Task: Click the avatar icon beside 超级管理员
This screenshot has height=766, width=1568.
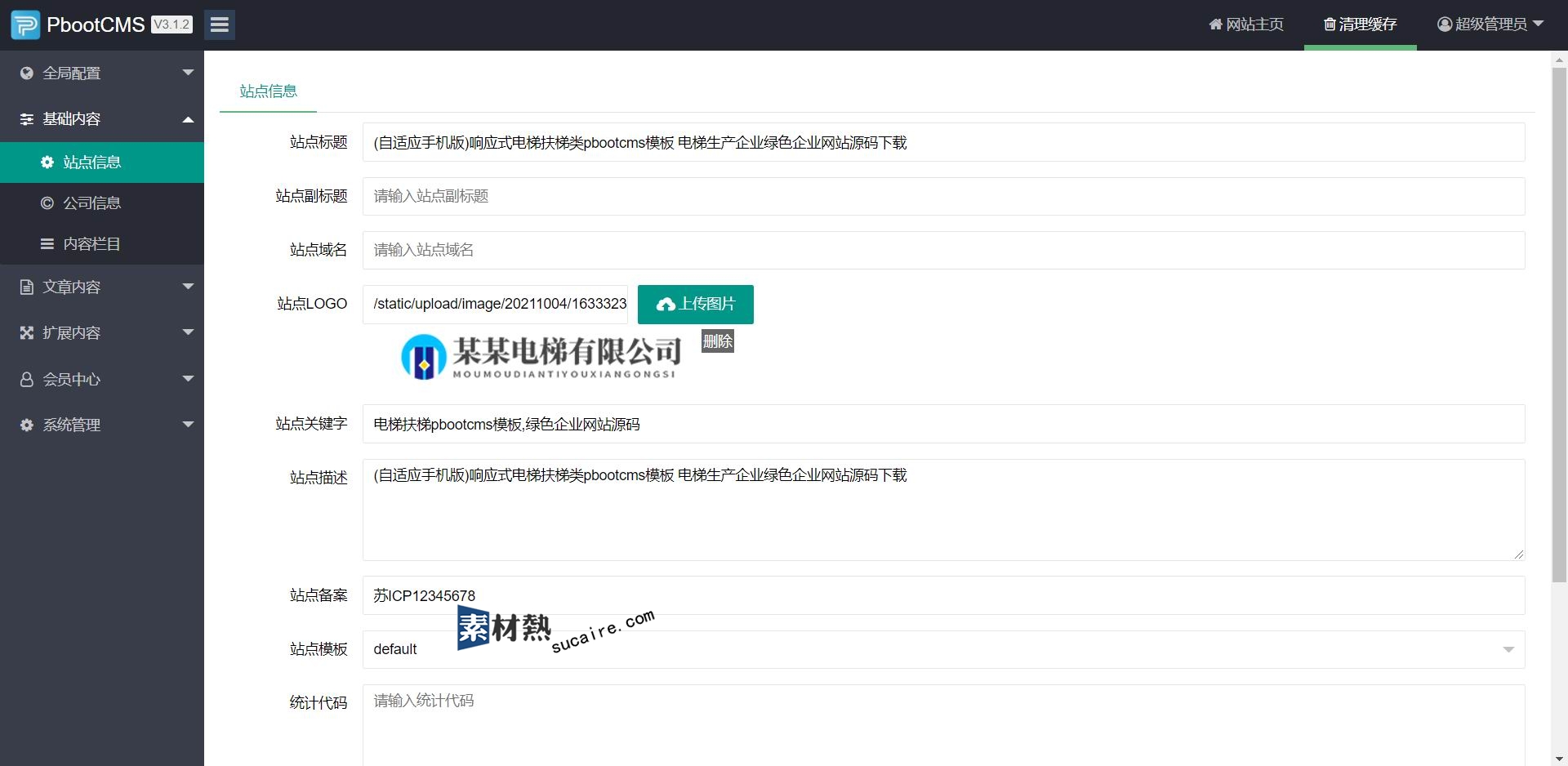Action: click(1445, 24)
